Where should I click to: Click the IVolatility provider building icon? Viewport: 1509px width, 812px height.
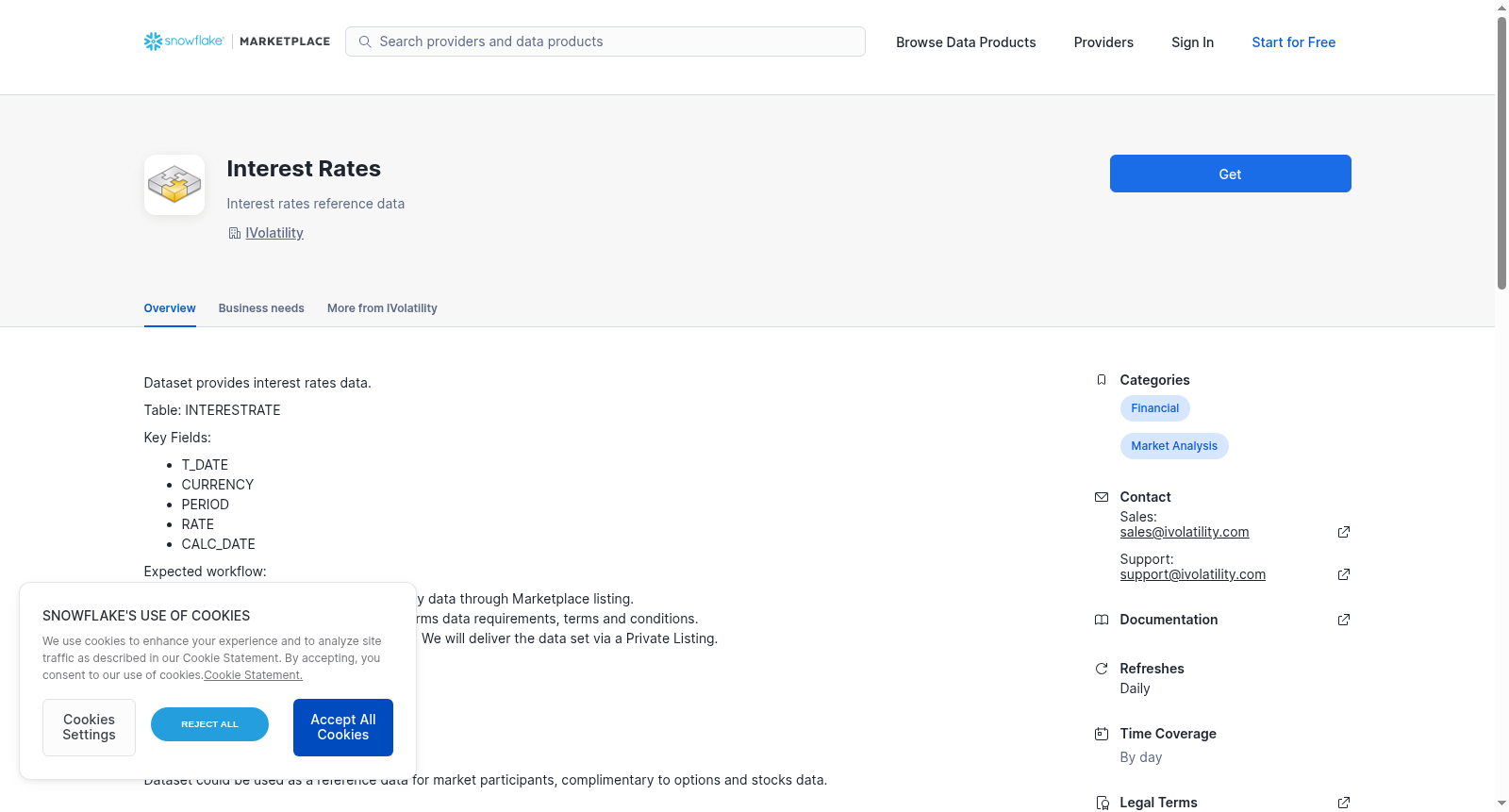pos(235,233)
